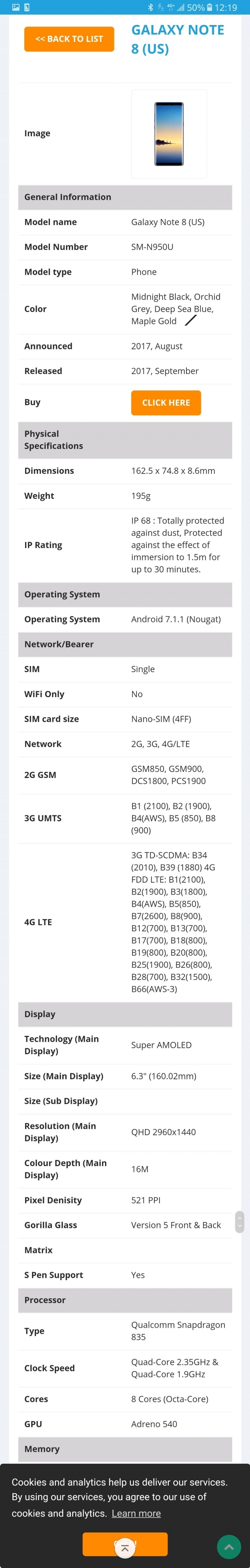Image resolution: width=250 pixels, height=1568 pixels.
Task: Tap the white circular up-arrow icon
Action: [x=125, y=1547]
